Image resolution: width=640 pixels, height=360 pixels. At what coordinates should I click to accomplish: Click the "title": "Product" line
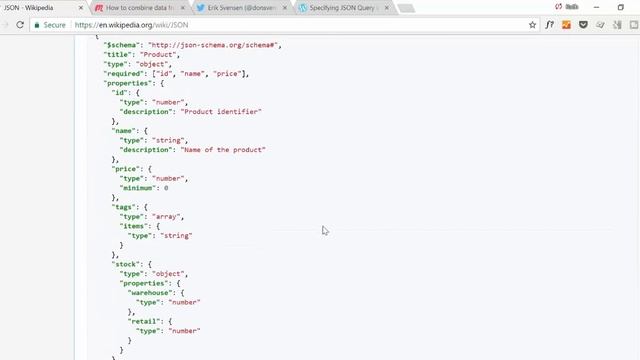click(142, 55)
